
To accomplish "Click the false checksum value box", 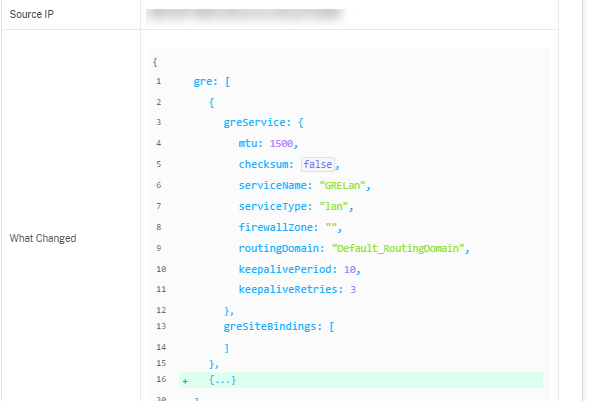I will (318, 164).
